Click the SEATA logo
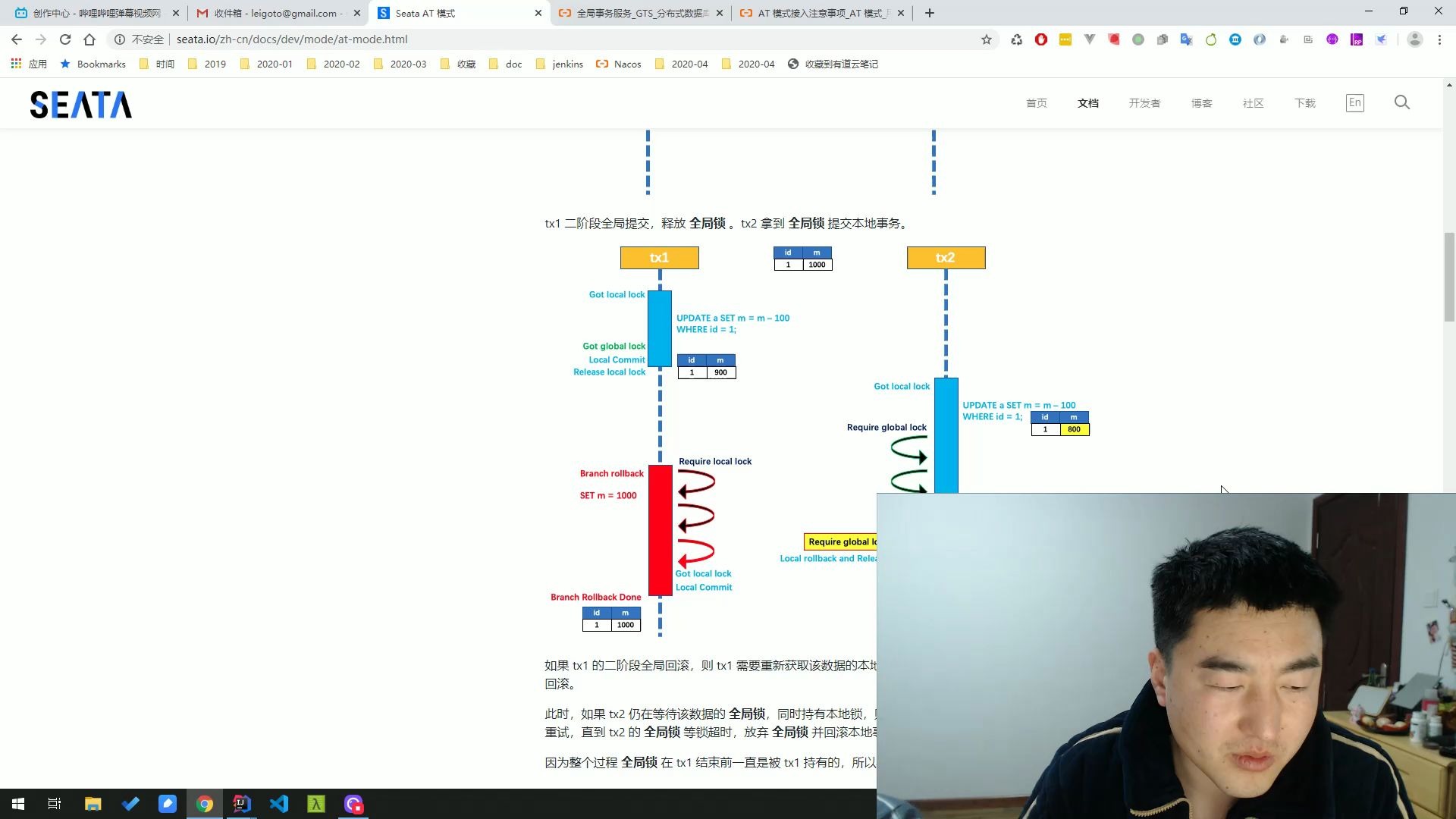 click(80, 105)
